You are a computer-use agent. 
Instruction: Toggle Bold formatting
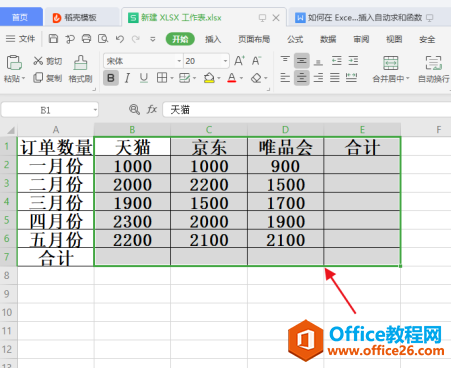(x=111, y=78)
